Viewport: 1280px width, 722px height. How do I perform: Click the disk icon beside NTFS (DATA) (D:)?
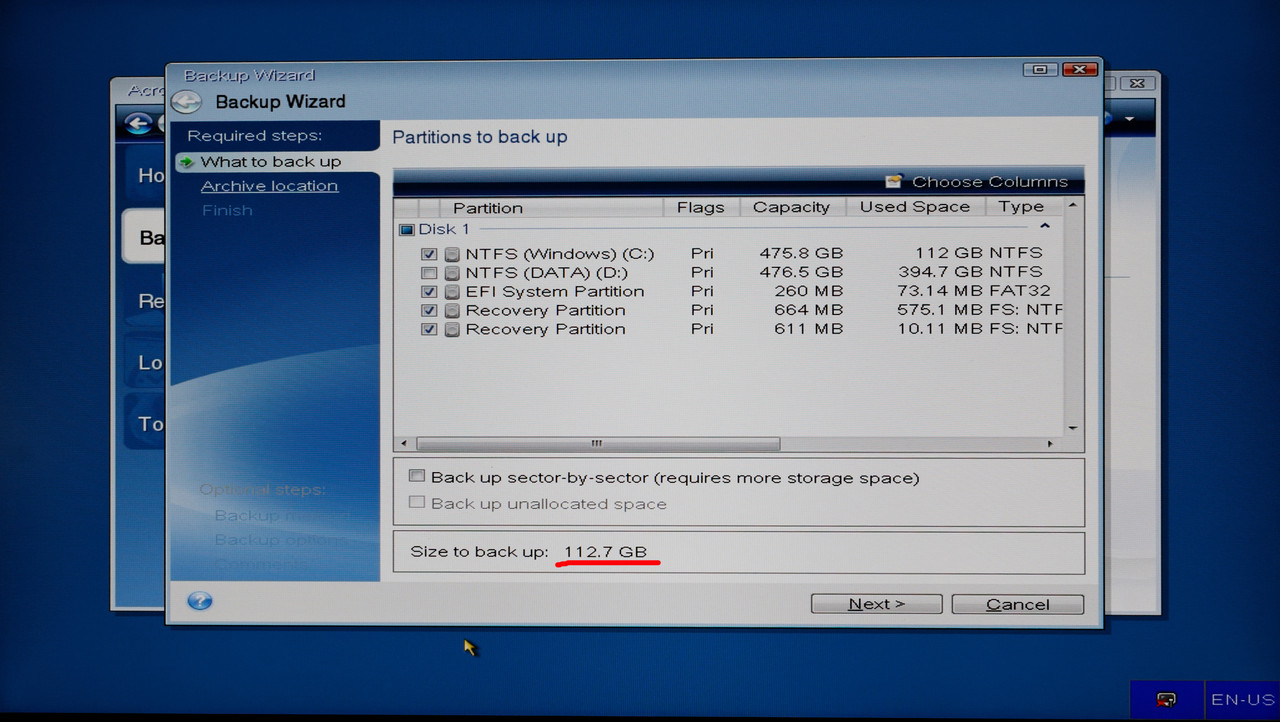click(452, 273)
